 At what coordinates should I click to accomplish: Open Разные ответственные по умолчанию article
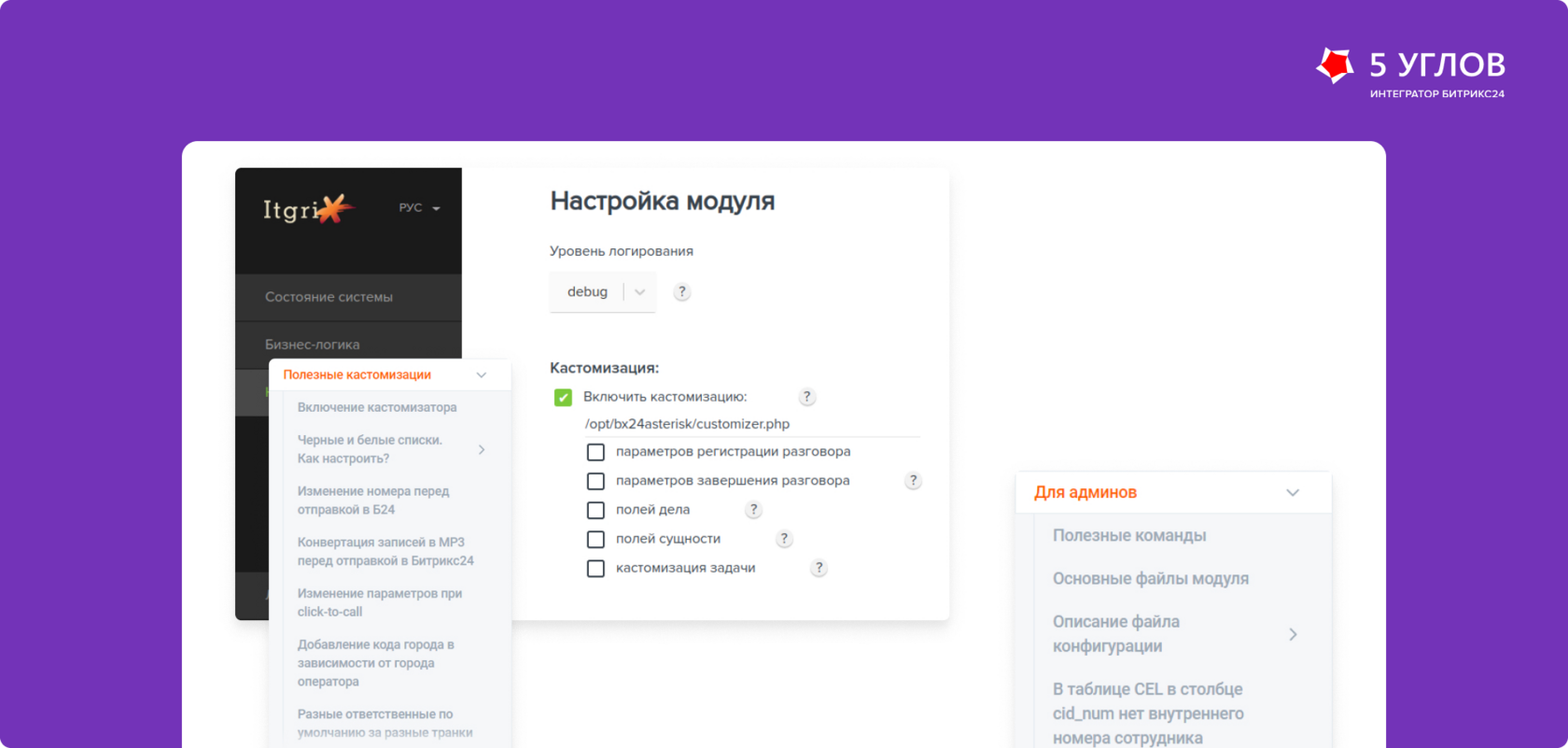[x=385, y=724]
